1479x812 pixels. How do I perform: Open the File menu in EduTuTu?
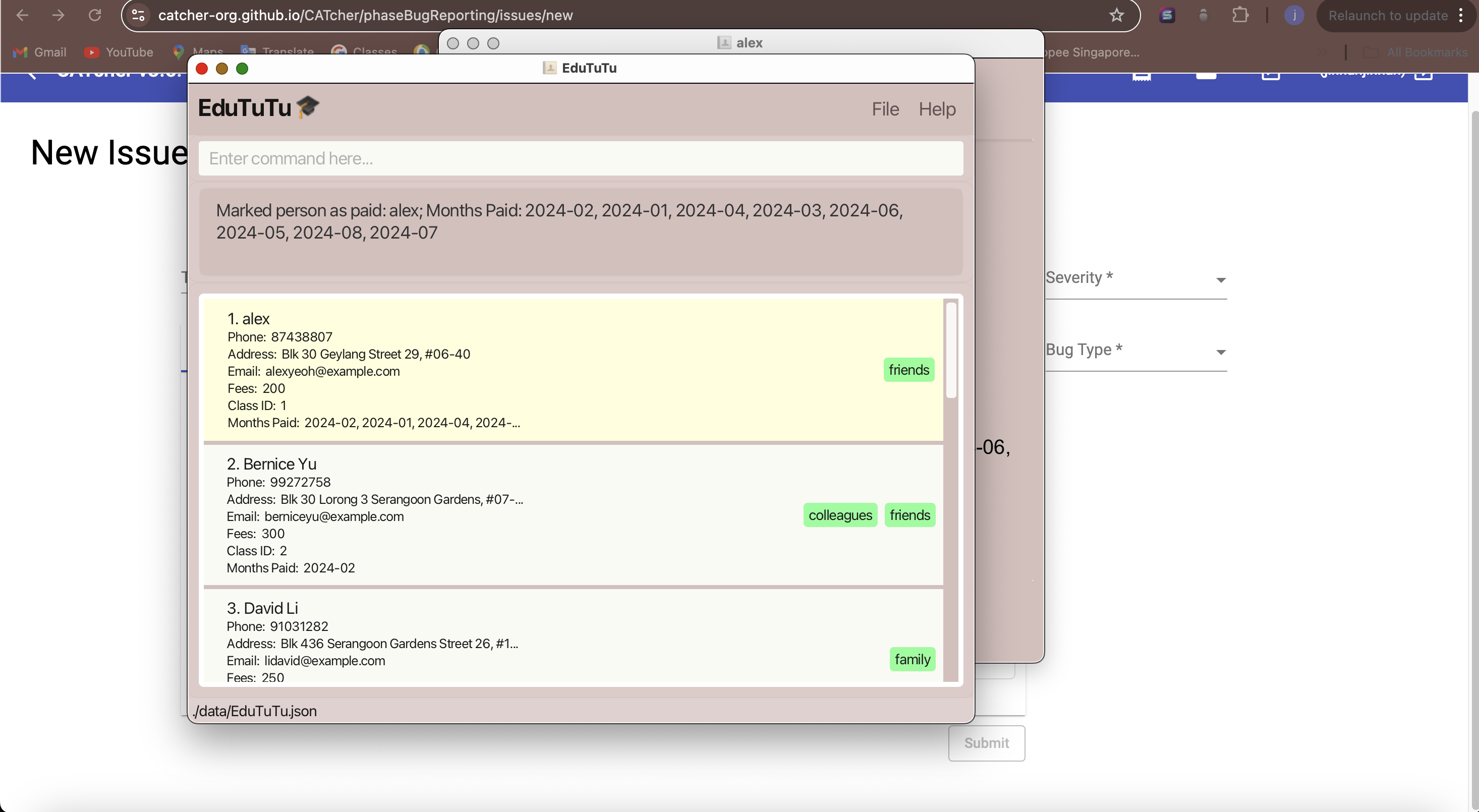point(885,109)
